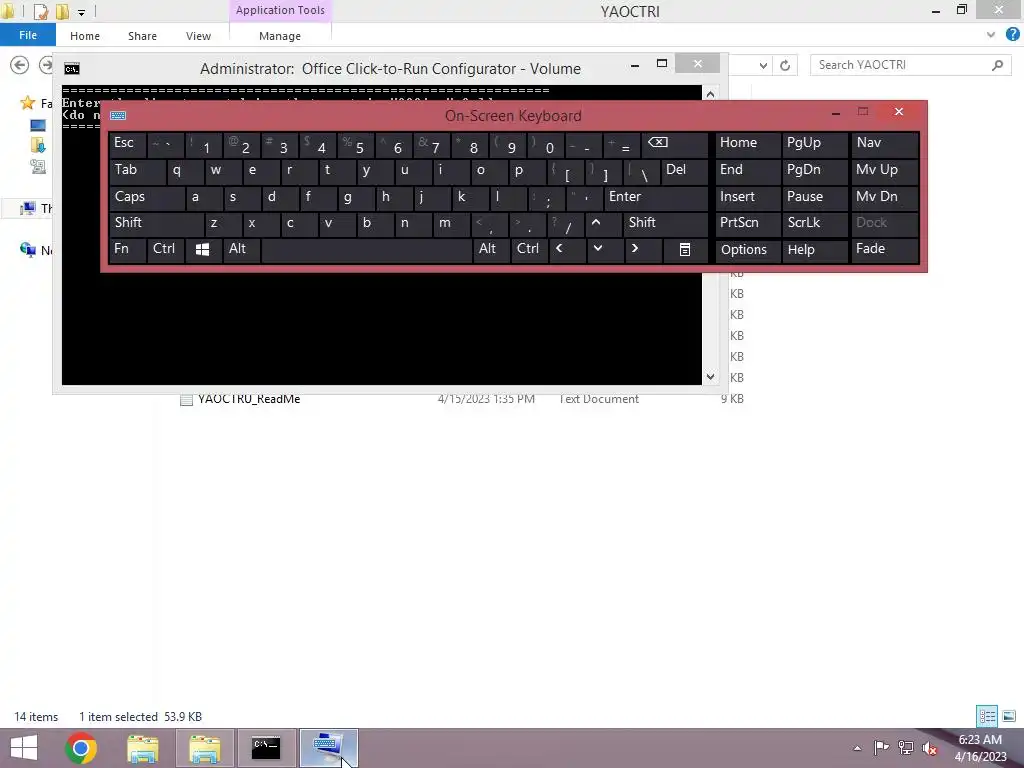Click the command prompt title bar icon
The width and height of the screenshot is (1024, 768).
point(72,69)
